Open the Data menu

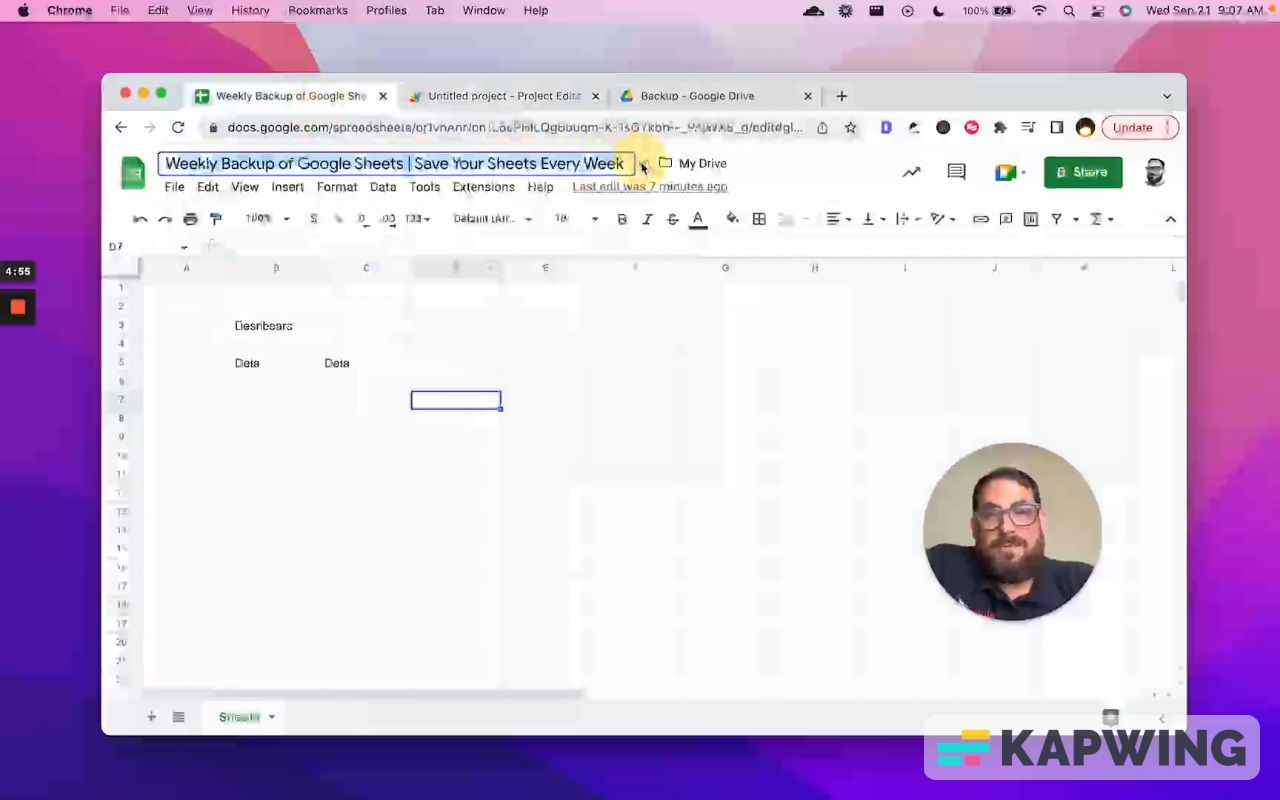pyautogui.click(x=383, y=187)
